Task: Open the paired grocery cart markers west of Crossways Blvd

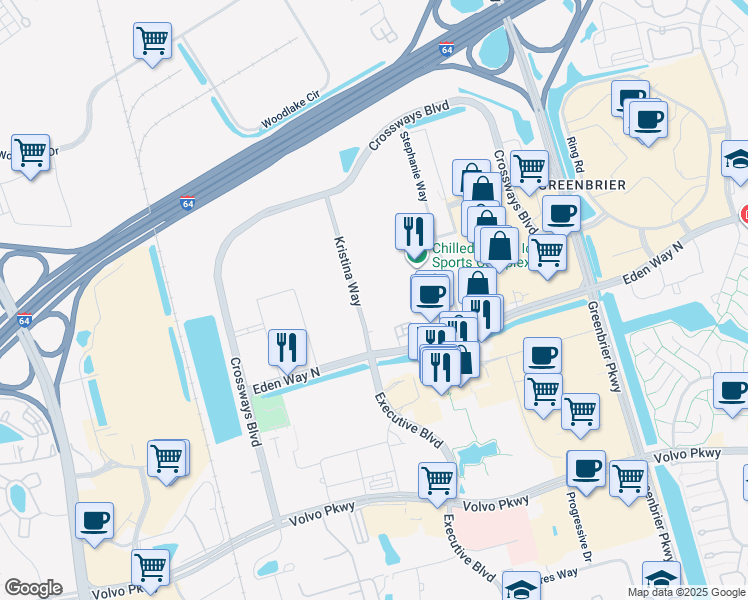Action: tap(167, 459)
